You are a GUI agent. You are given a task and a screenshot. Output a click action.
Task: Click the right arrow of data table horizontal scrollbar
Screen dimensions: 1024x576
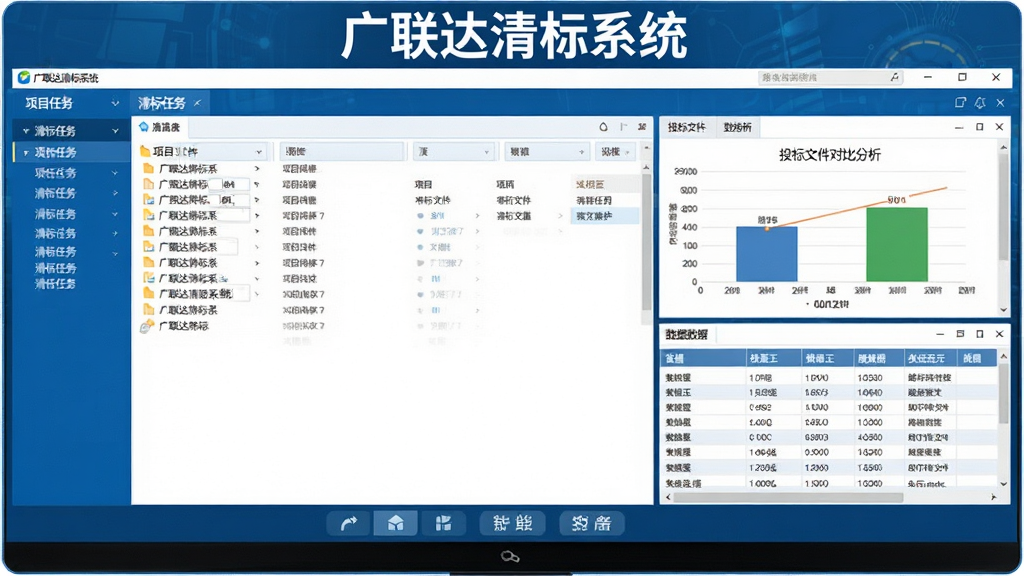pos(994,498)
